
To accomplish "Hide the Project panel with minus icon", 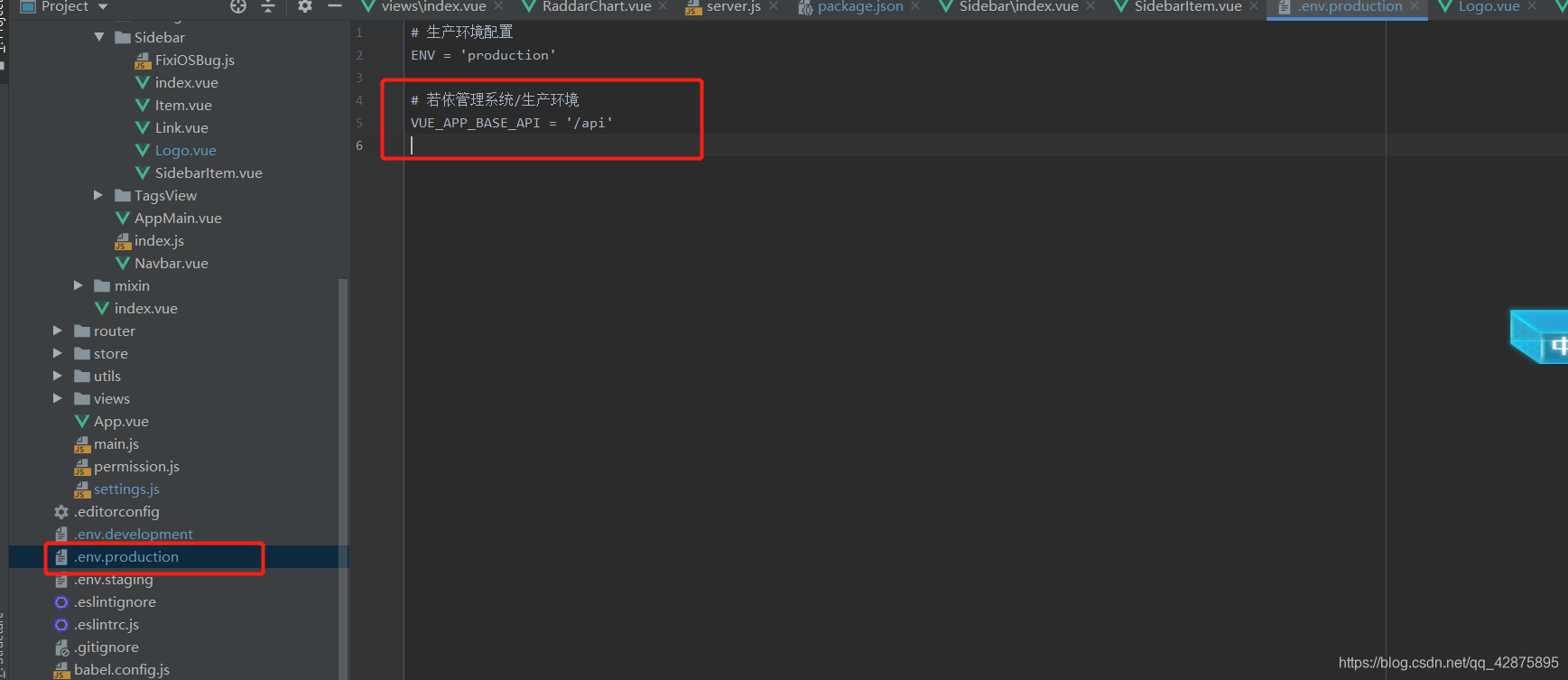I will [x=335, y=6].
